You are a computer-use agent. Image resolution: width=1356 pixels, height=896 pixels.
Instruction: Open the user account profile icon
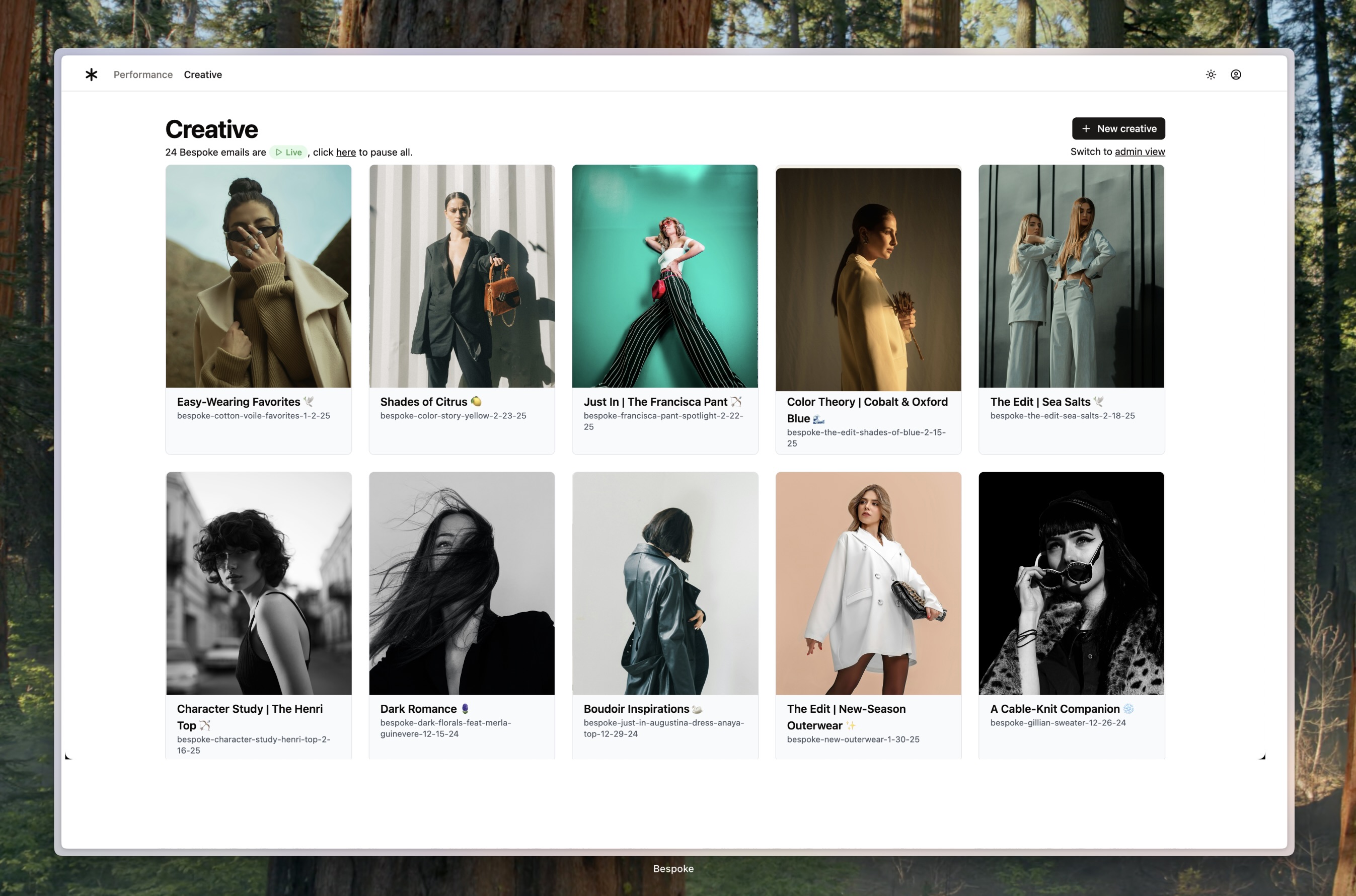(1235, 74)
